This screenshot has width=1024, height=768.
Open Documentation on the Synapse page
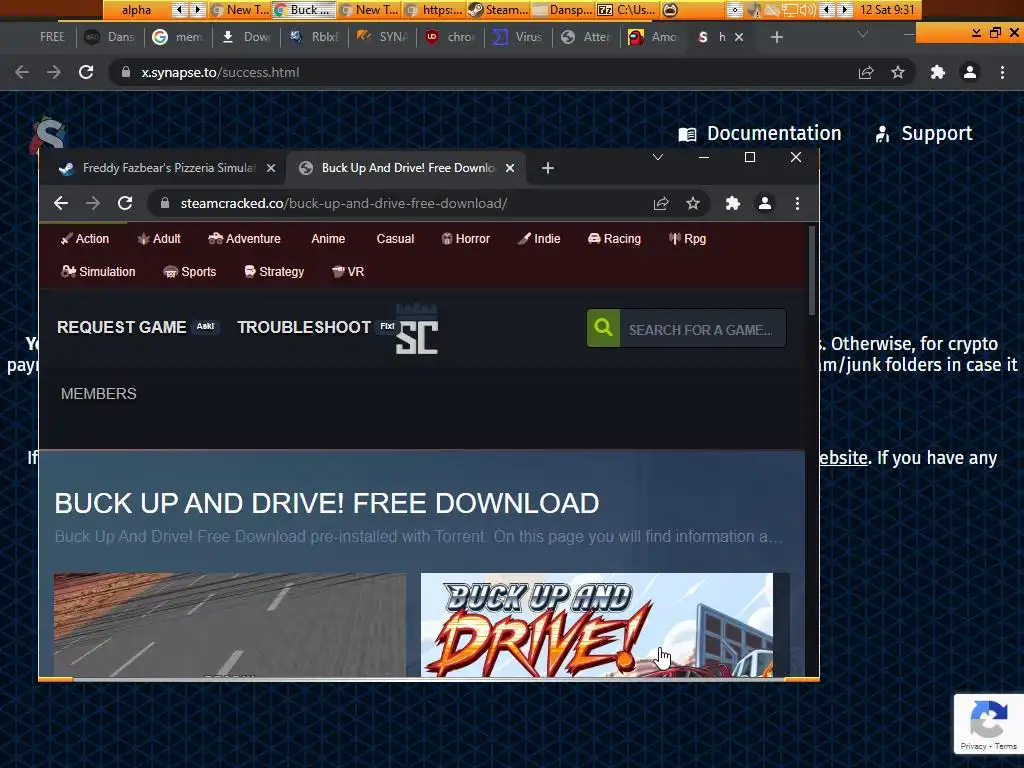pyautogui.click(x=760, y=134)
